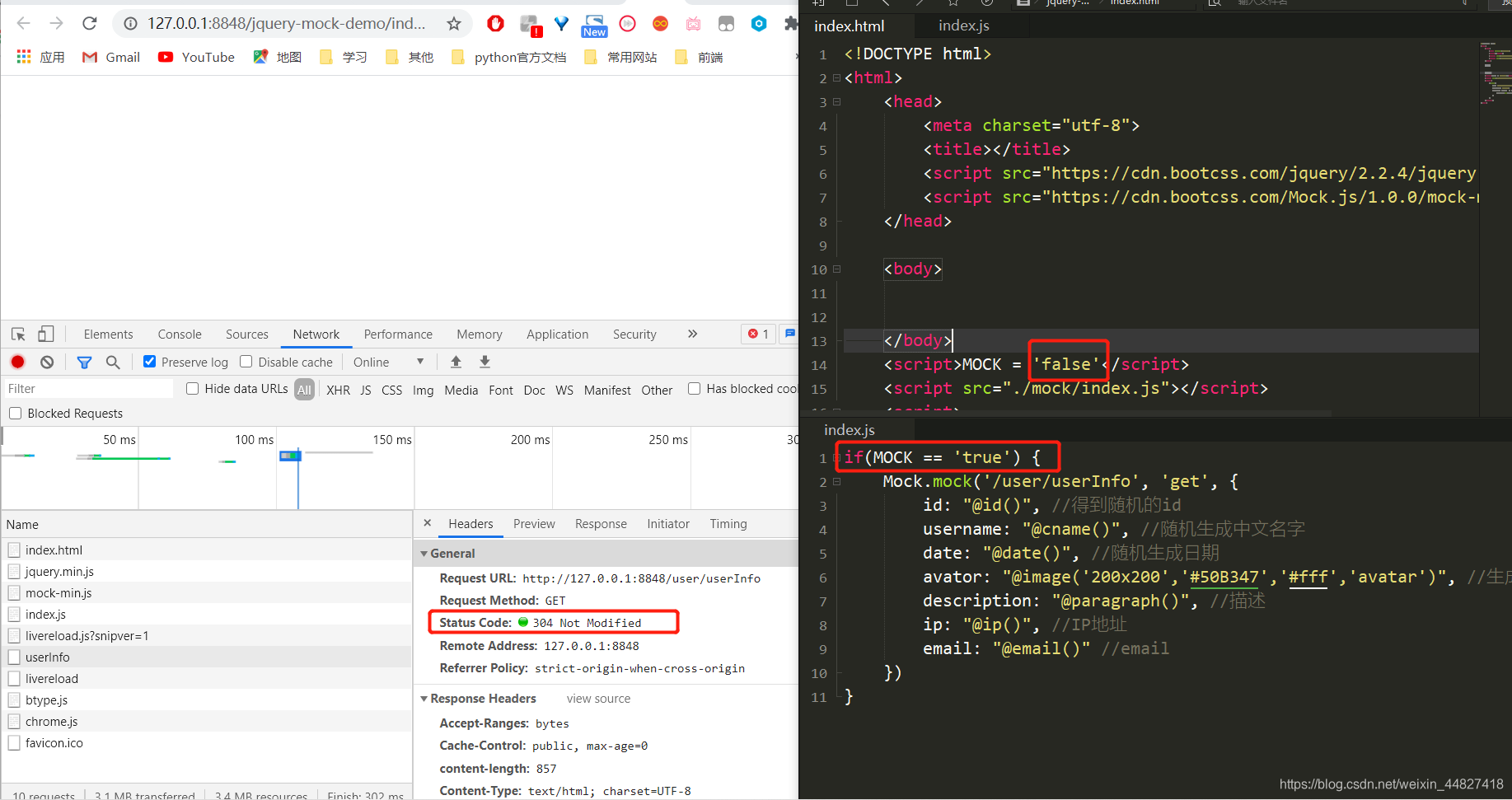Switch to the Sources tab

point(247,334)
